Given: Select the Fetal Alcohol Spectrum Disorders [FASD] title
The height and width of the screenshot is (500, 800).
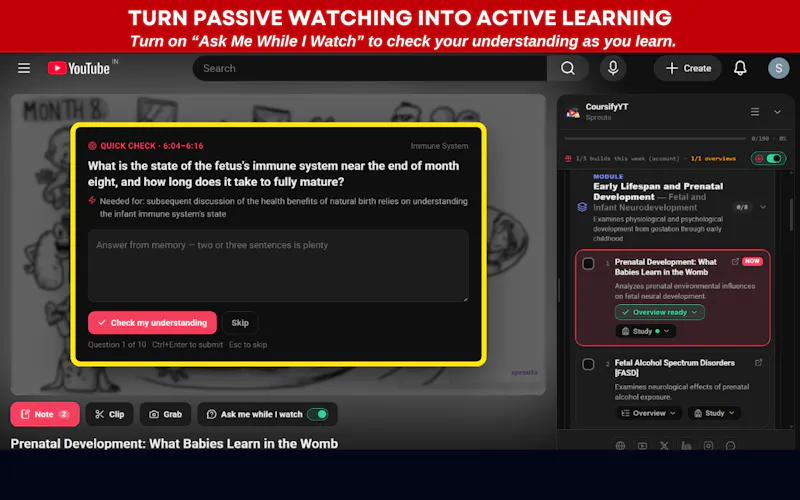Looking at the screenshot, I should (674, 368).
